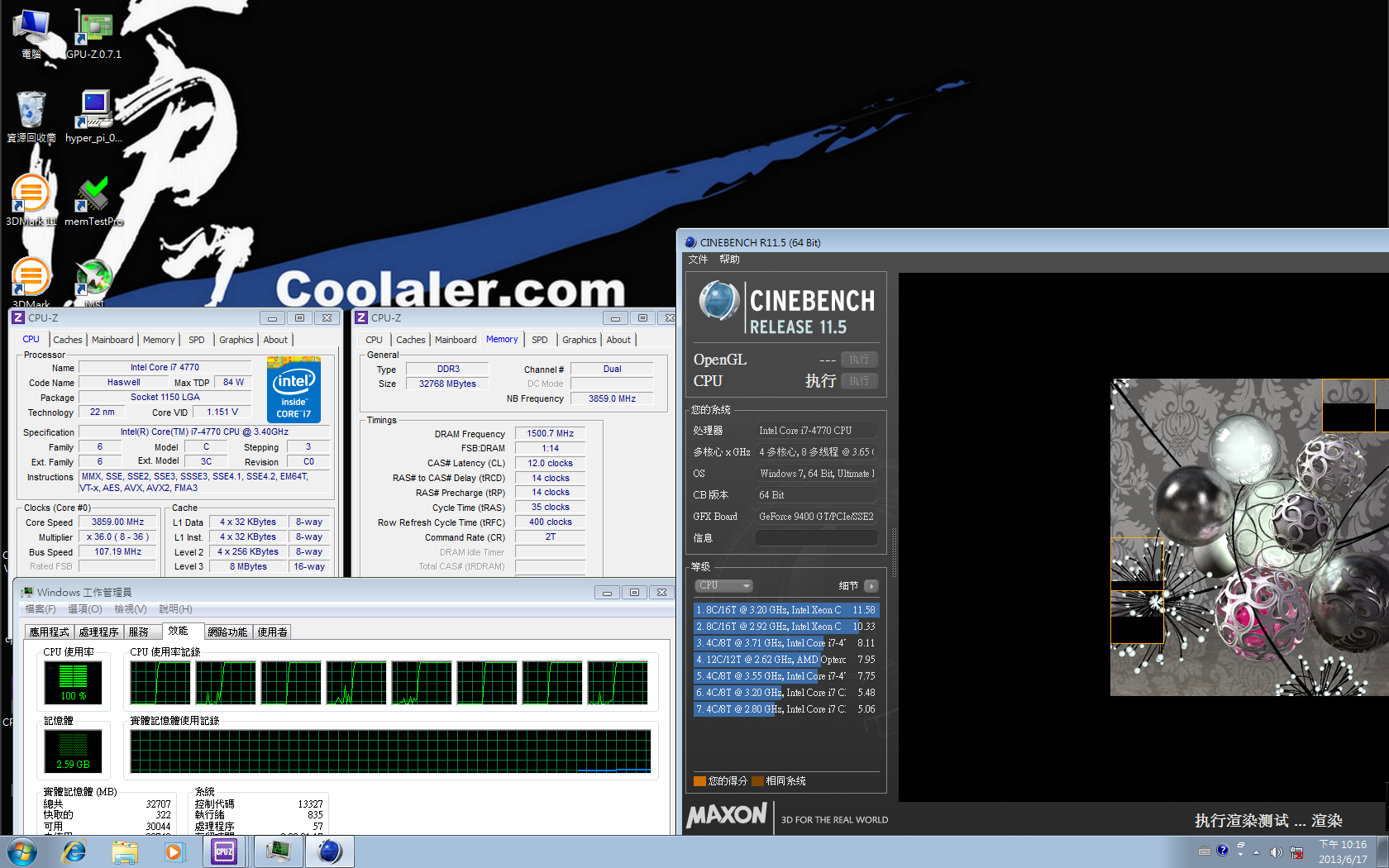Open the GPU-Z.0.7.1 desktop shortcut
The image size is (1389, 868).
(x=93, y=33)
